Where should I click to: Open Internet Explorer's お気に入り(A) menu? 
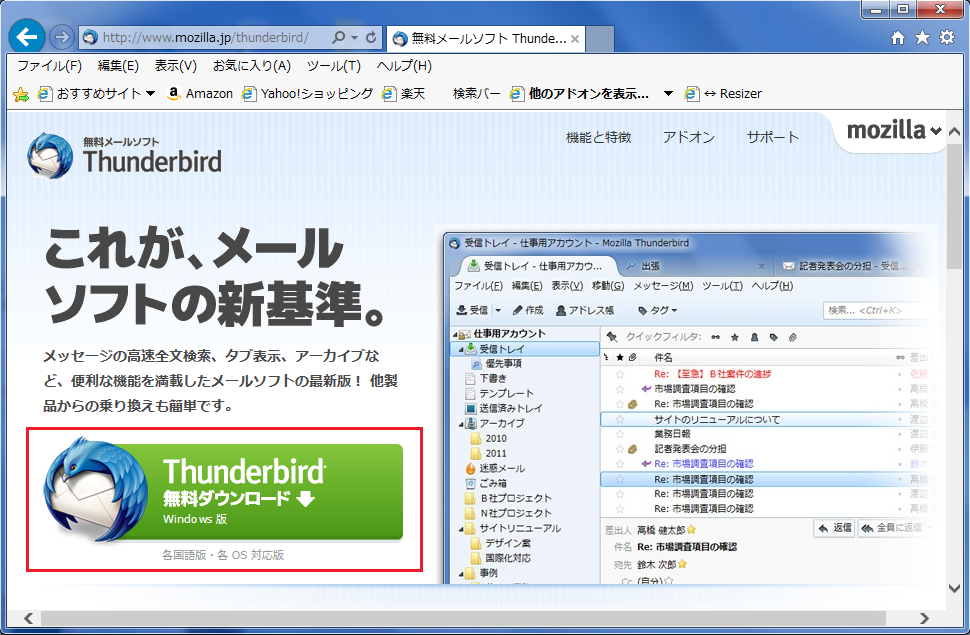tap(252, 66)
